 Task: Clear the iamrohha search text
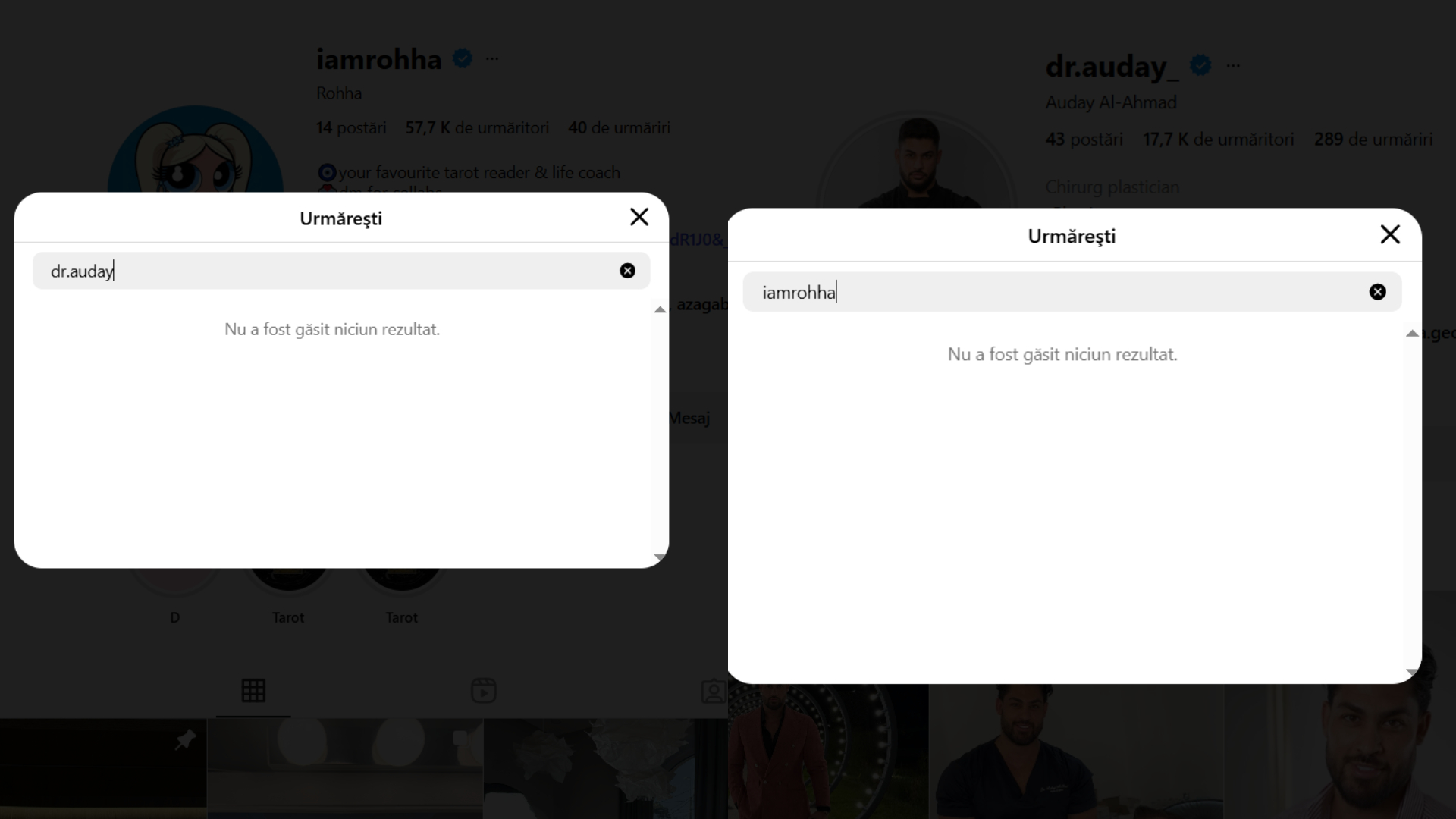tap(1377, 292)
